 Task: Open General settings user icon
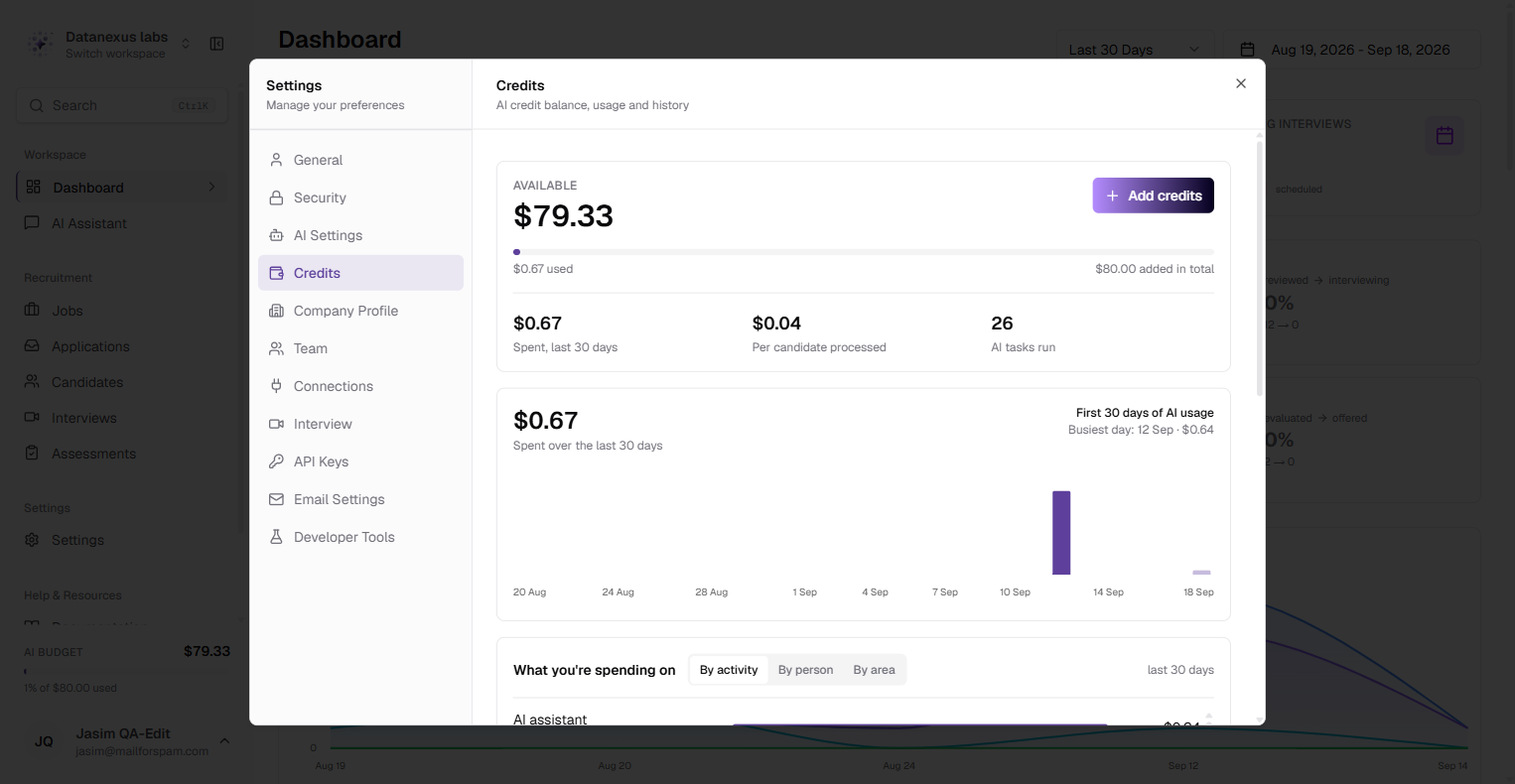(x=276, y=160)
